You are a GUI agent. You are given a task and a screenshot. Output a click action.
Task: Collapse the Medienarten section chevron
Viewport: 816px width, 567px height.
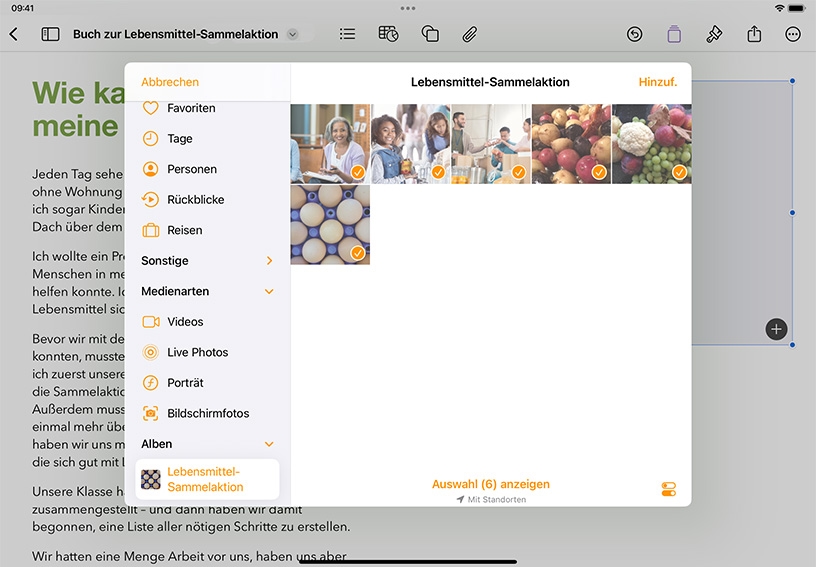269,291
